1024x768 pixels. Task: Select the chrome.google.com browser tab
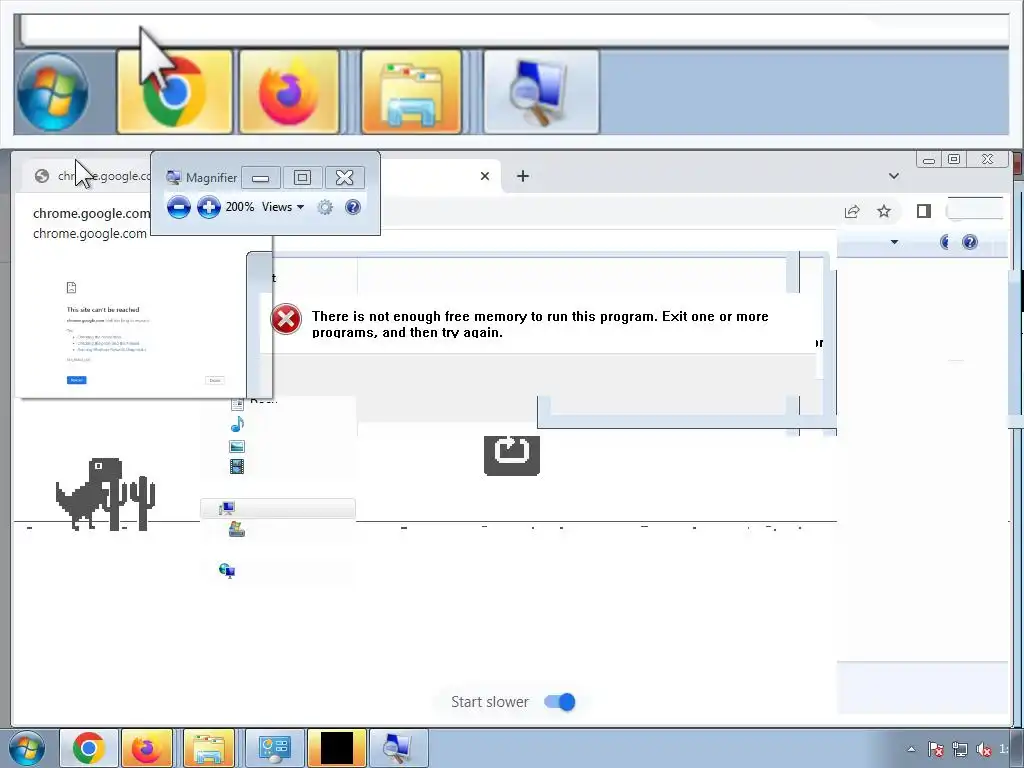(x=91, y=176)
